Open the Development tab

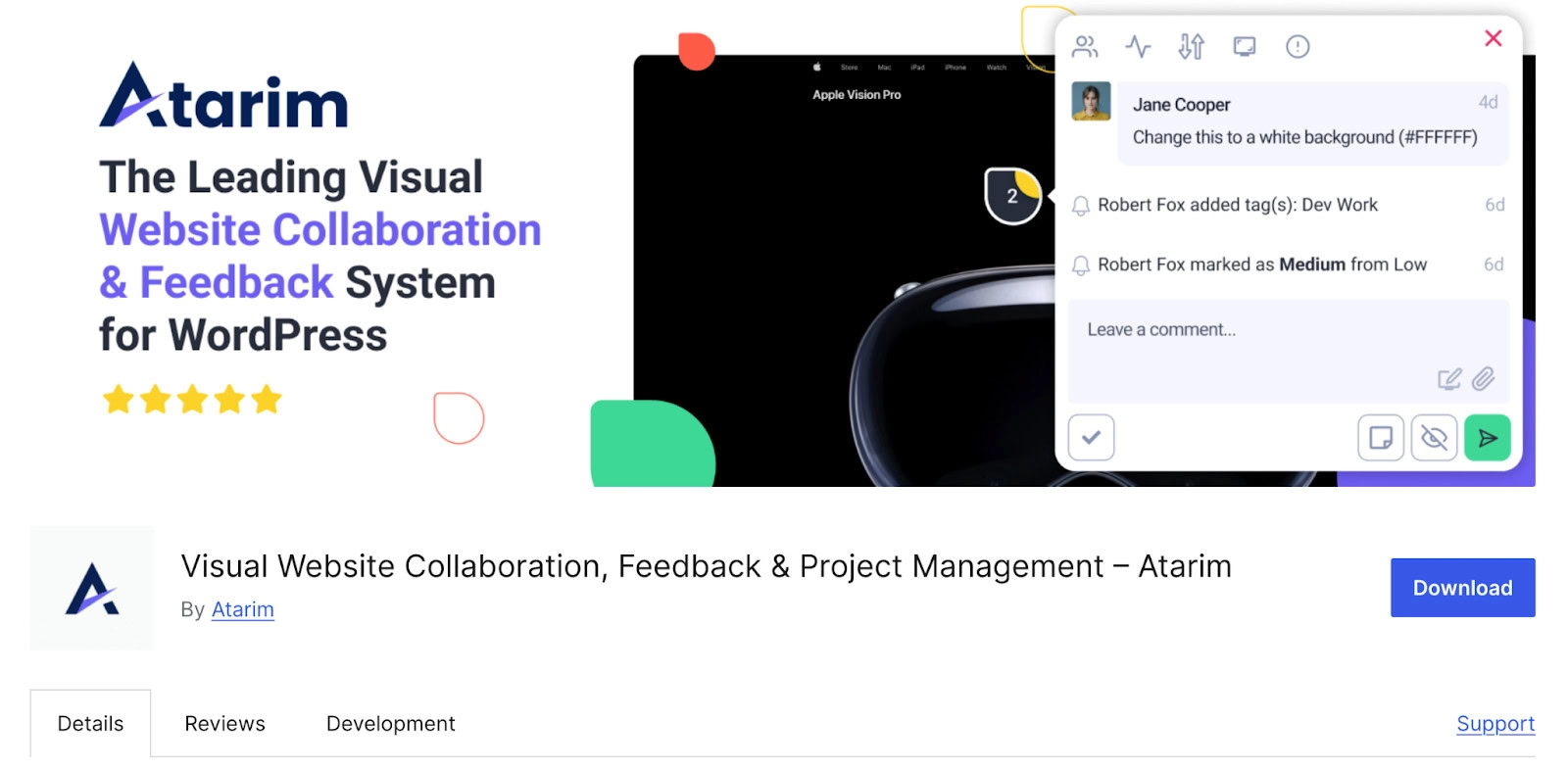coord(390,724)
